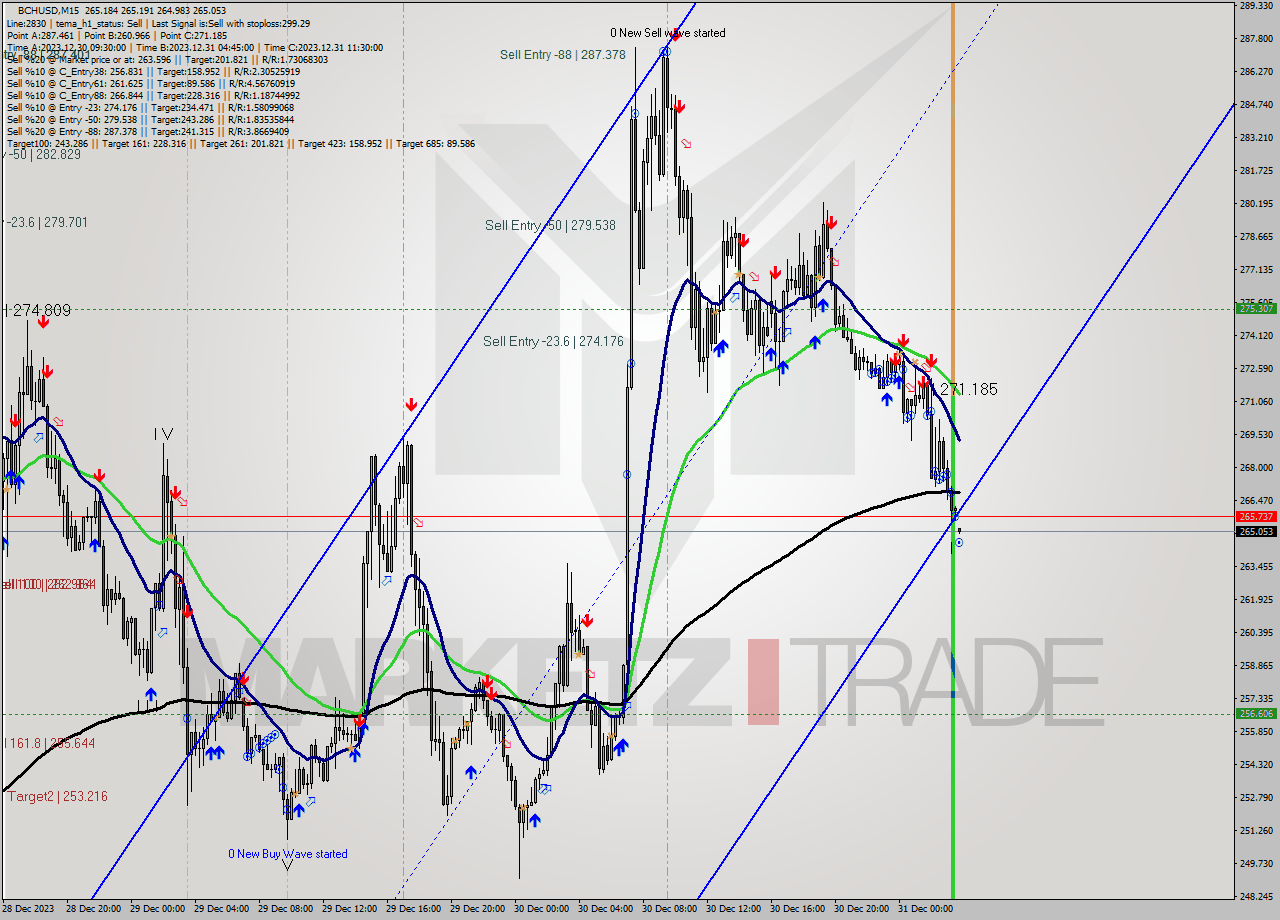This screenshot has width=1280, height=920.
Task: Click the 271.185 Point C price label
Action: [968, 389]
